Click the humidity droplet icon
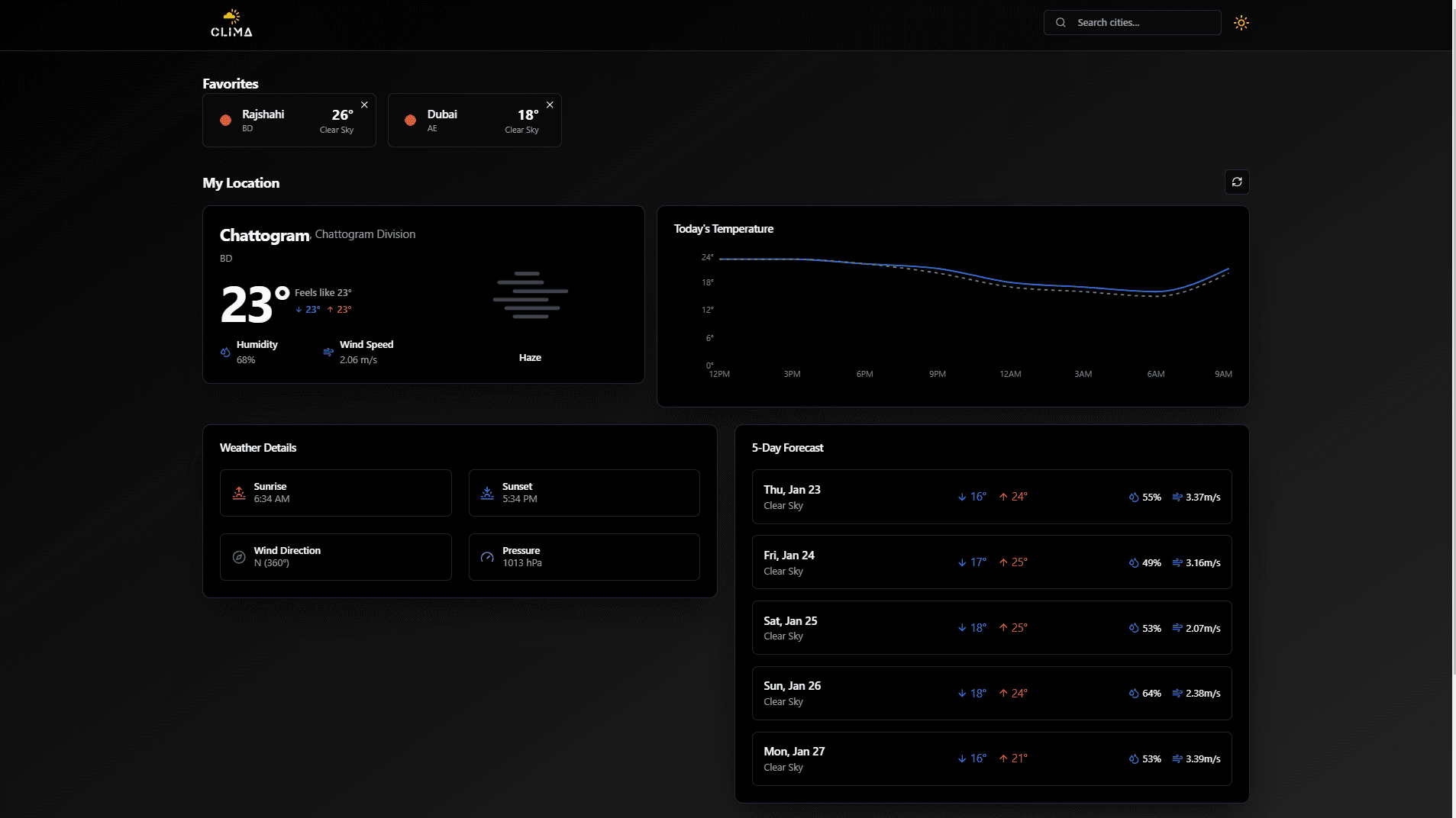Viewport: 1456px width, 818px height. coord(225,353)
